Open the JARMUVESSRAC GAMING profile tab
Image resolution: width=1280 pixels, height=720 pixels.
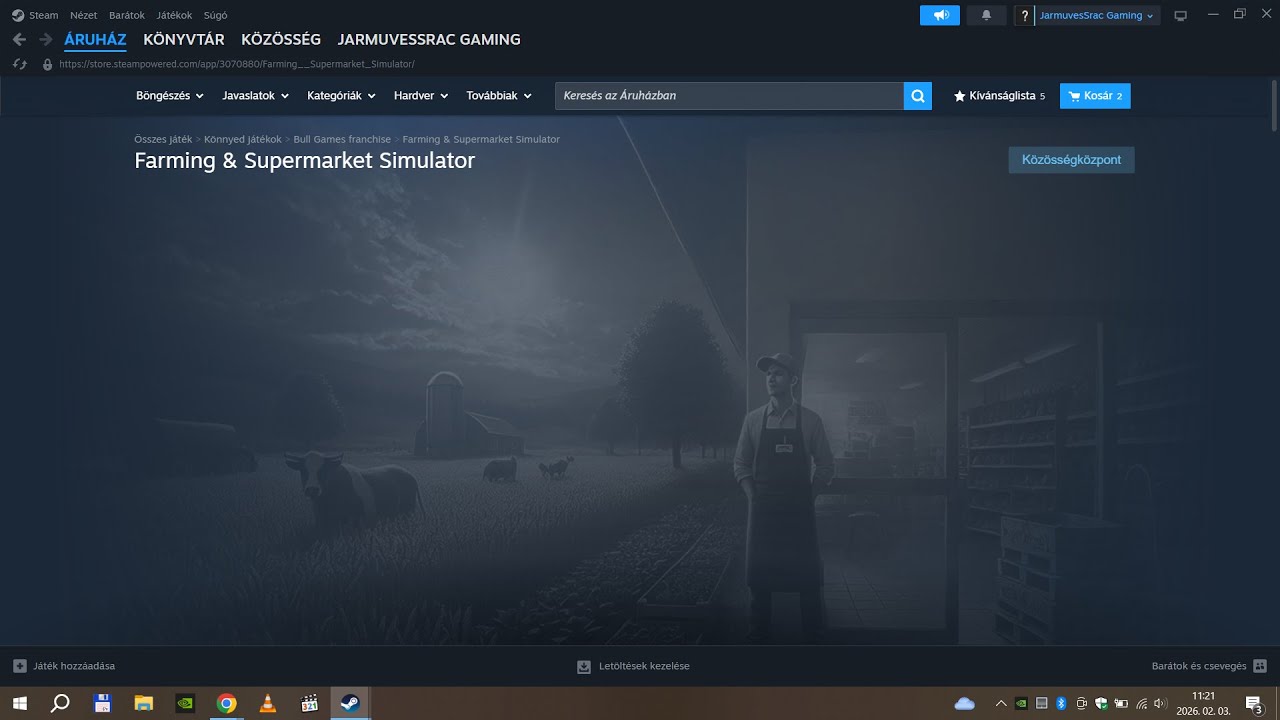pyautogui.click(x=429, y=39)
